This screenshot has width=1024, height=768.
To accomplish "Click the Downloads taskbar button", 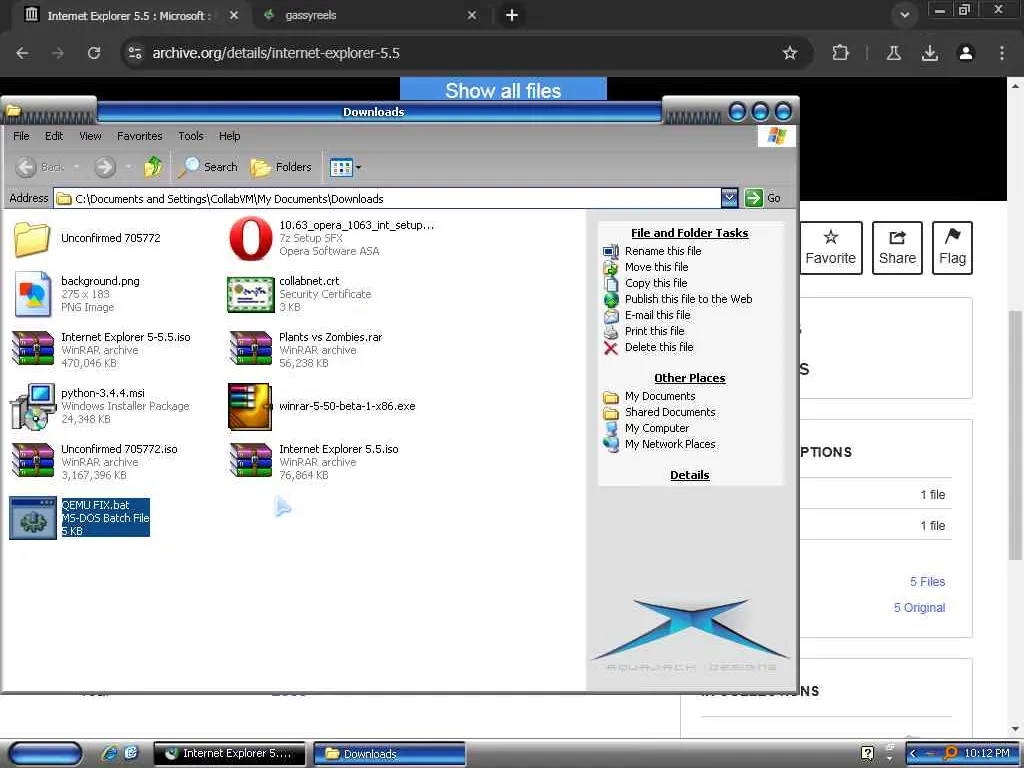I will point(390,754).
